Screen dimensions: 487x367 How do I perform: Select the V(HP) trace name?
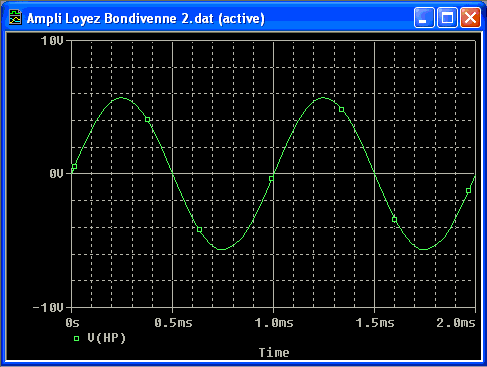click(x=107, y=338)
